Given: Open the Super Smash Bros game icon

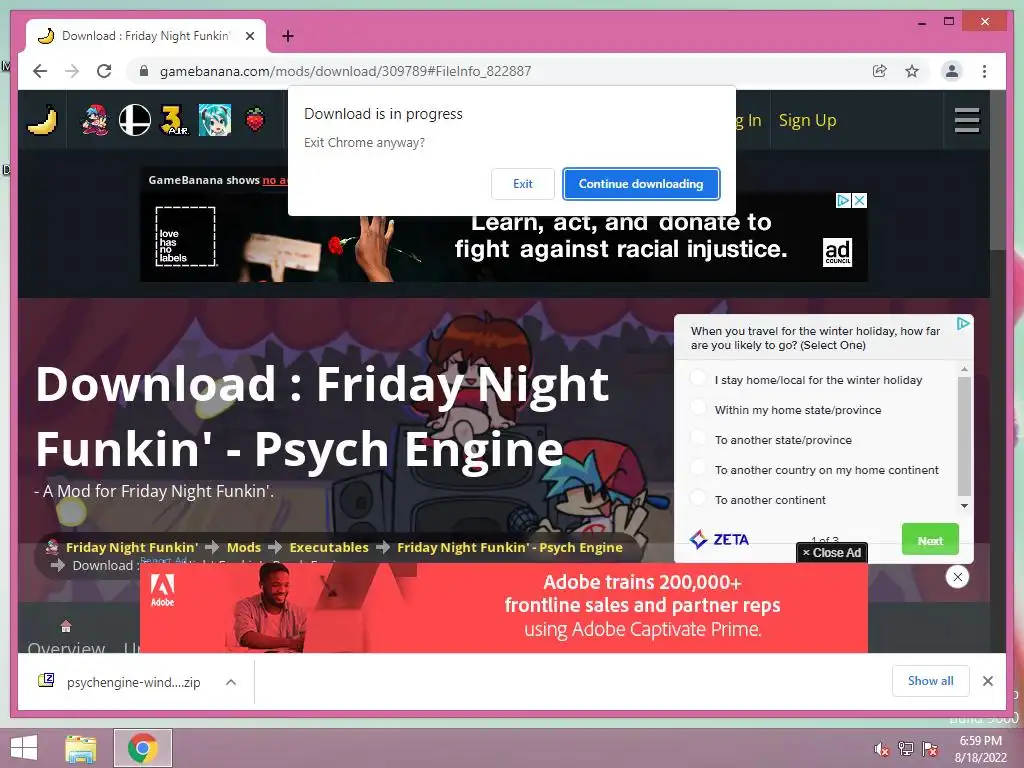Looking at the screenshot, I should pos(135,120).
